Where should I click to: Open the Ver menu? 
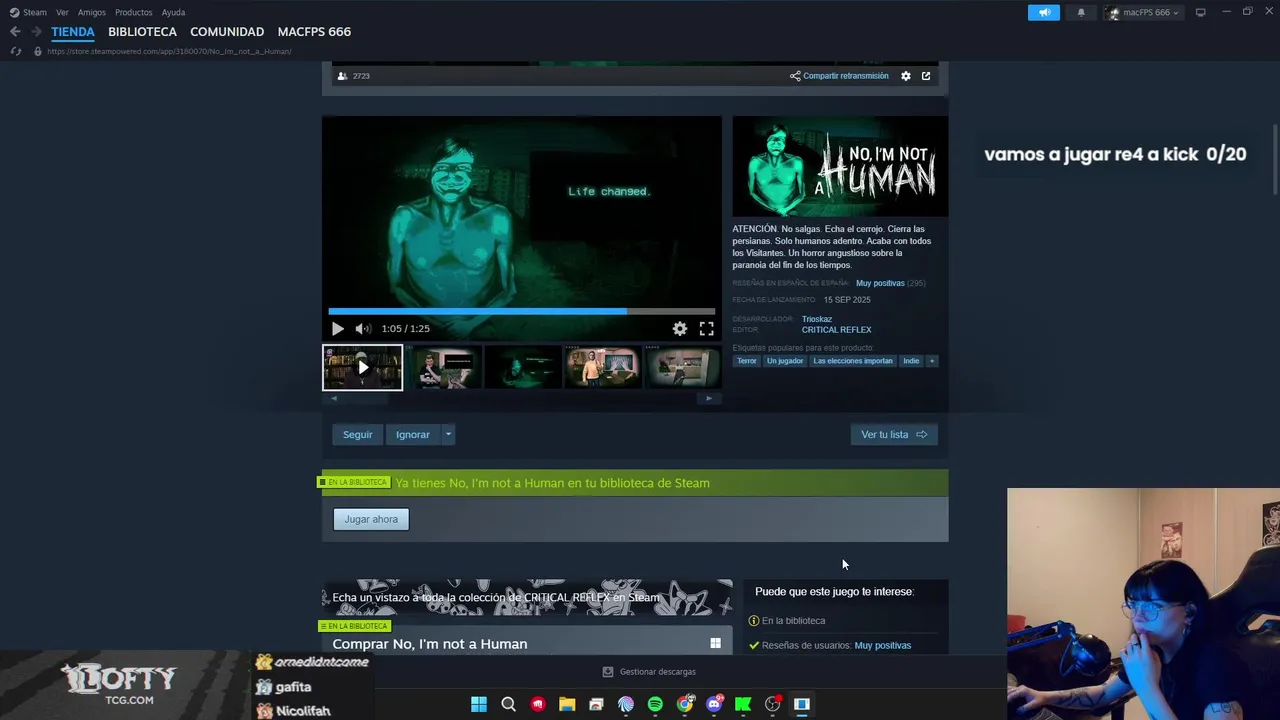[x=62, y=12]
